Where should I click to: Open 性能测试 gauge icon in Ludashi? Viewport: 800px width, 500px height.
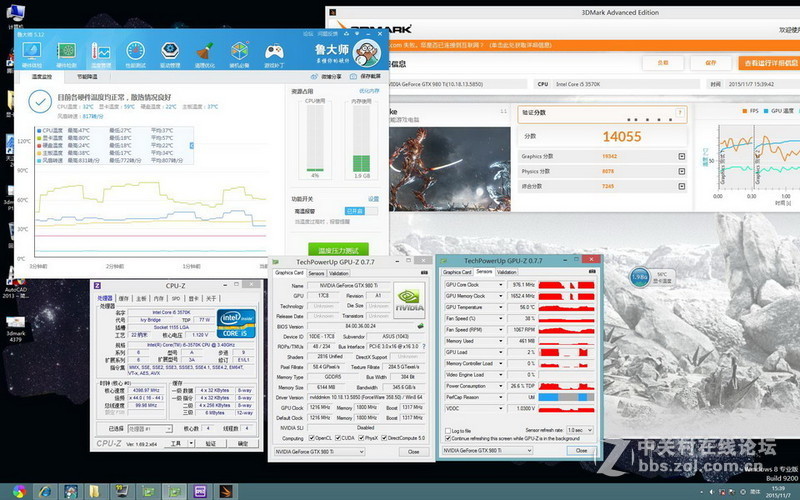pyautogui.click(x=135, y=55)
